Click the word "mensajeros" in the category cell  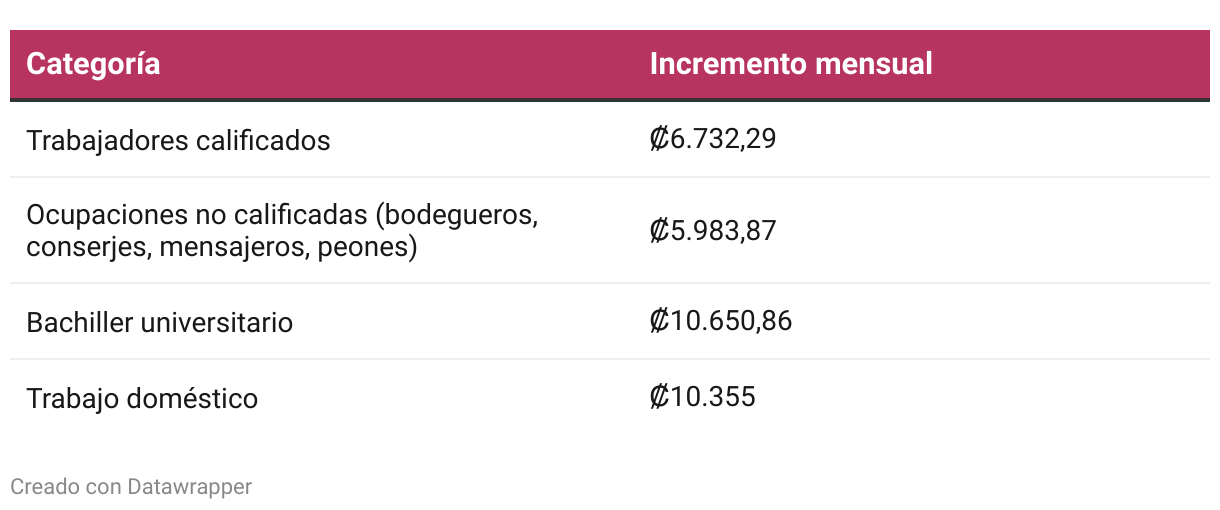[232, 246]
